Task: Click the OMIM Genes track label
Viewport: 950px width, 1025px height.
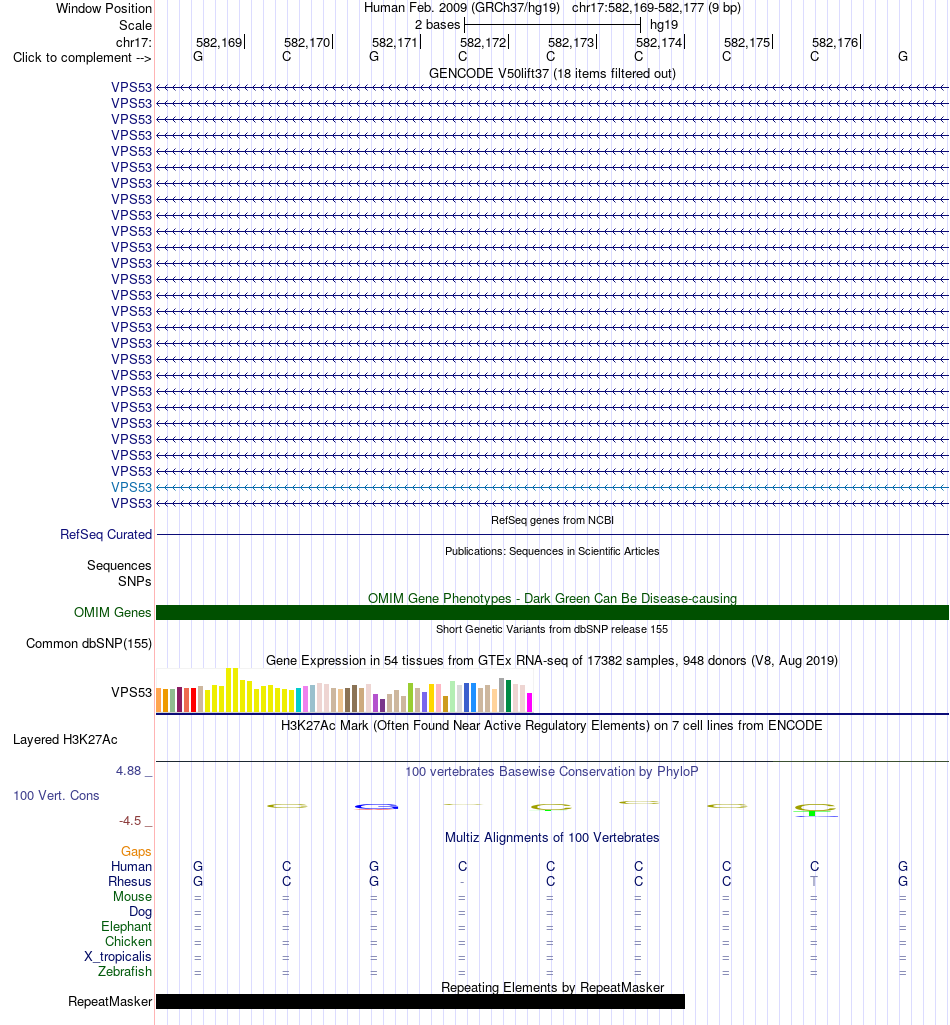Action: coord(112,612)
